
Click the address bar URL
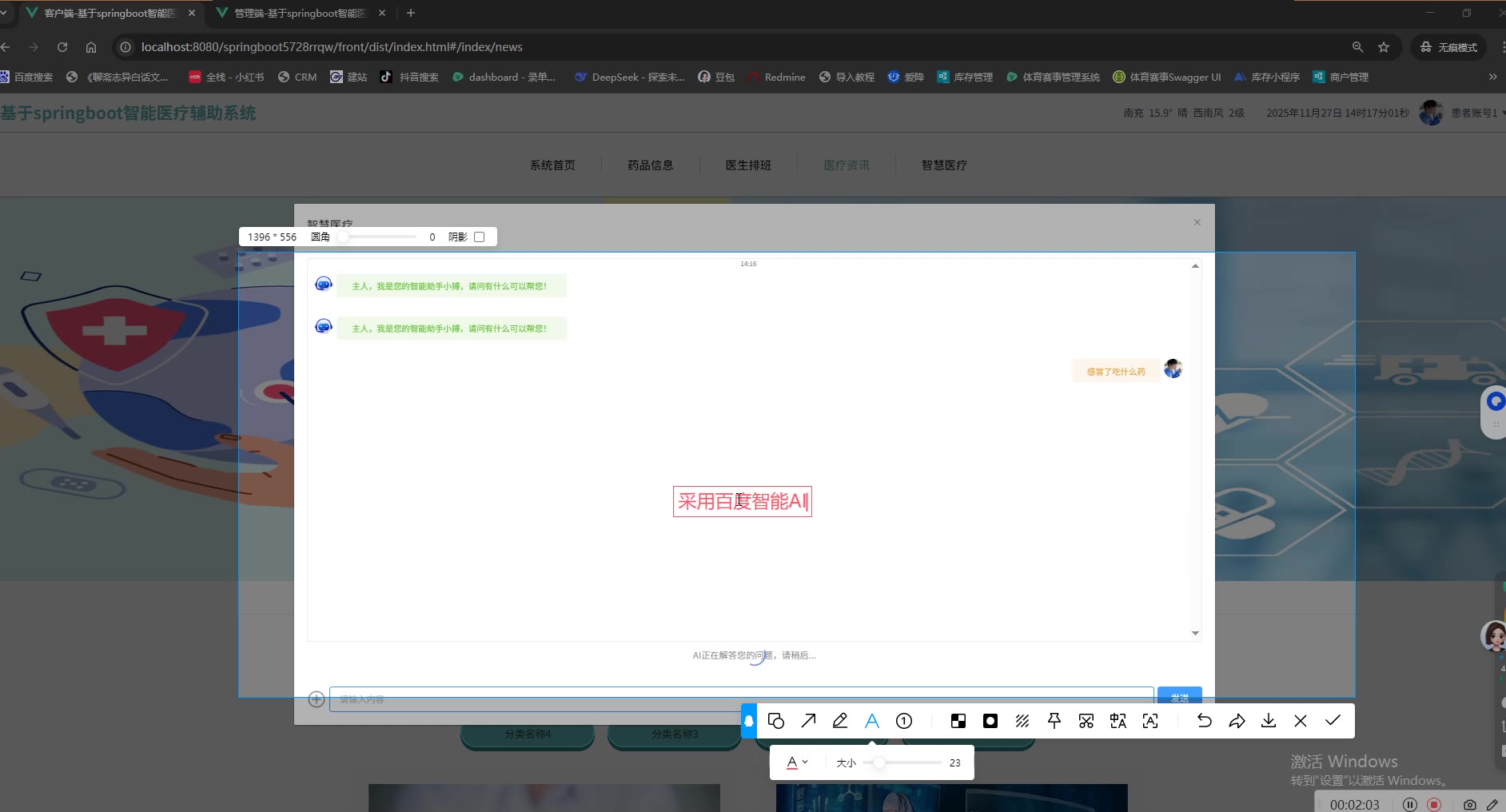coord(332,47)
